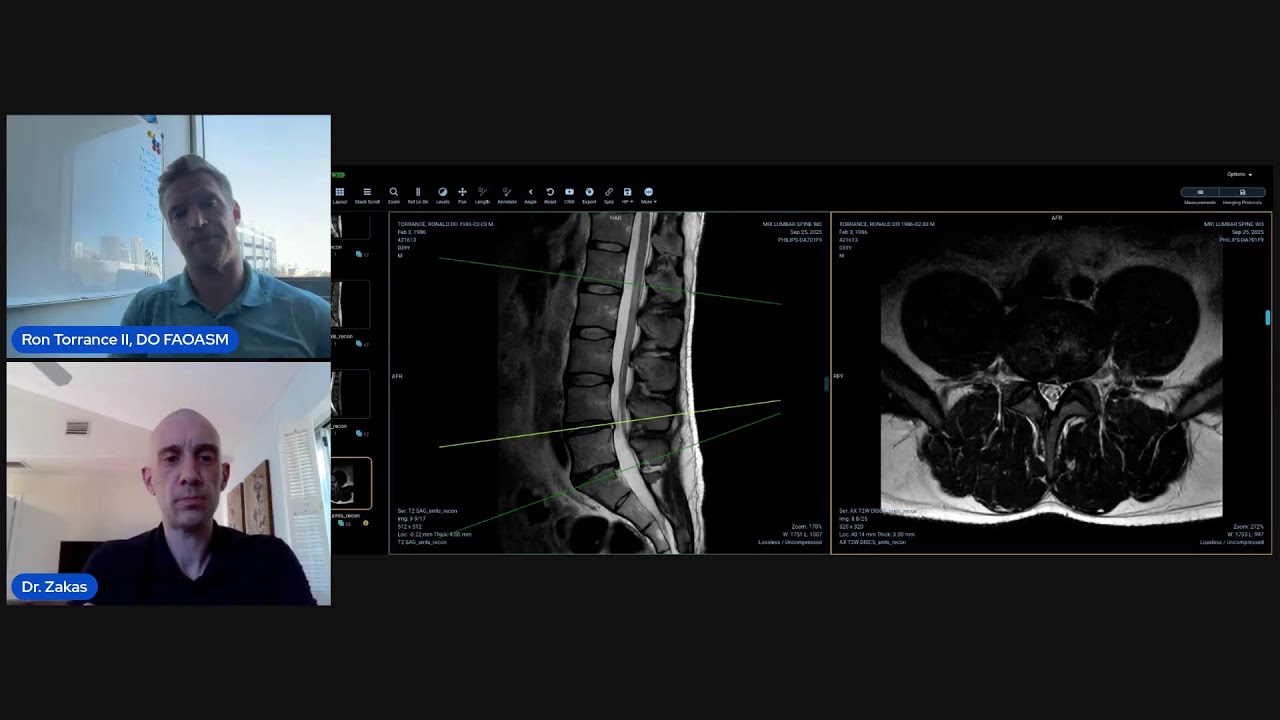This screenshot has width=1280, height=720.
Task: Click the Dr. Zakas name label
Action: click(x=54, y=587)
